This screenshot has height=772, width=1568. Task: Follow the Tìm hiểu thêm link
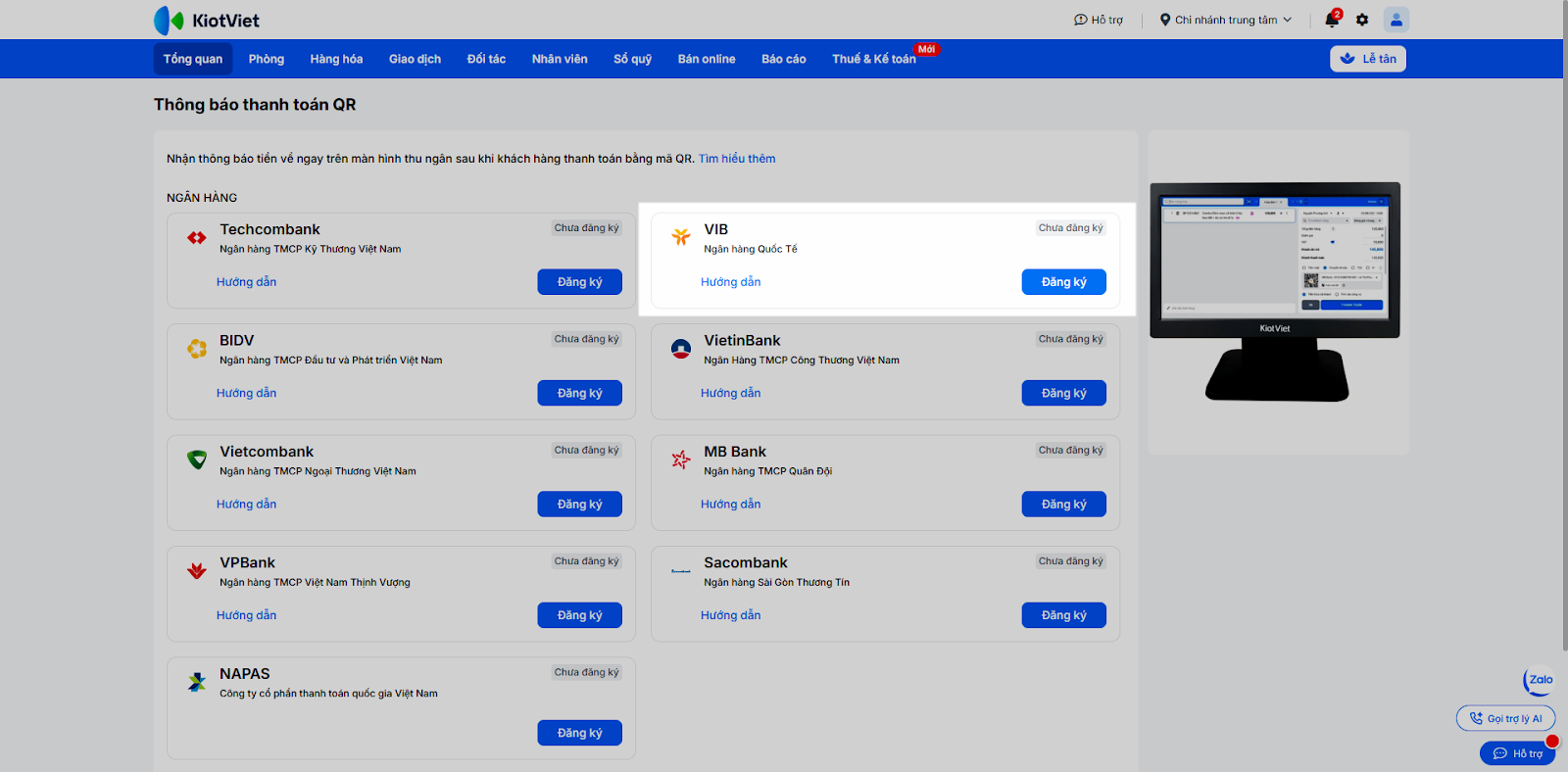pyautogui.click(x=737, y=159)
